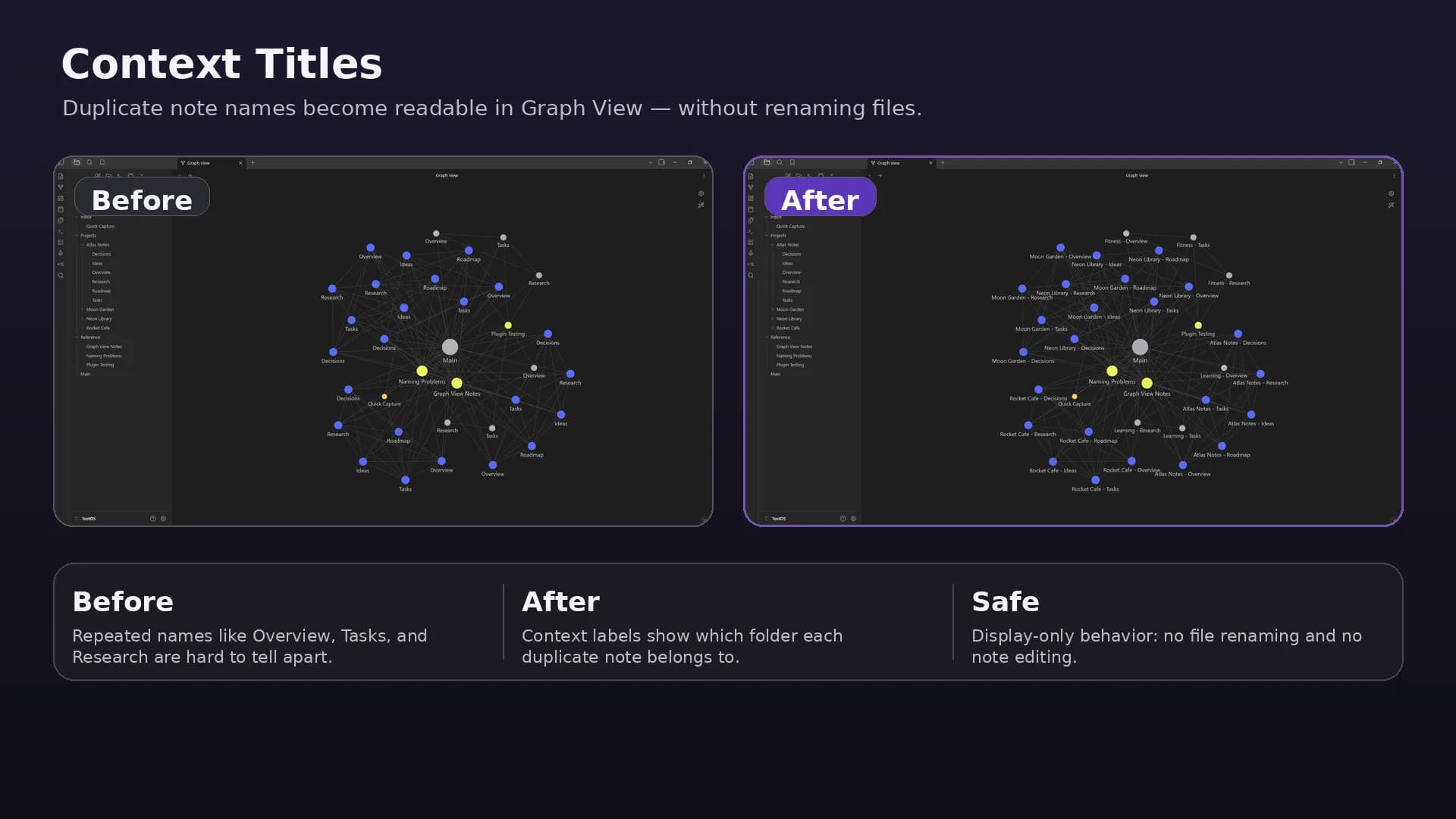1456x819 pixels.
Task: Click the TestOS vault name in the Before panel
Action: (x=89, y=519)
